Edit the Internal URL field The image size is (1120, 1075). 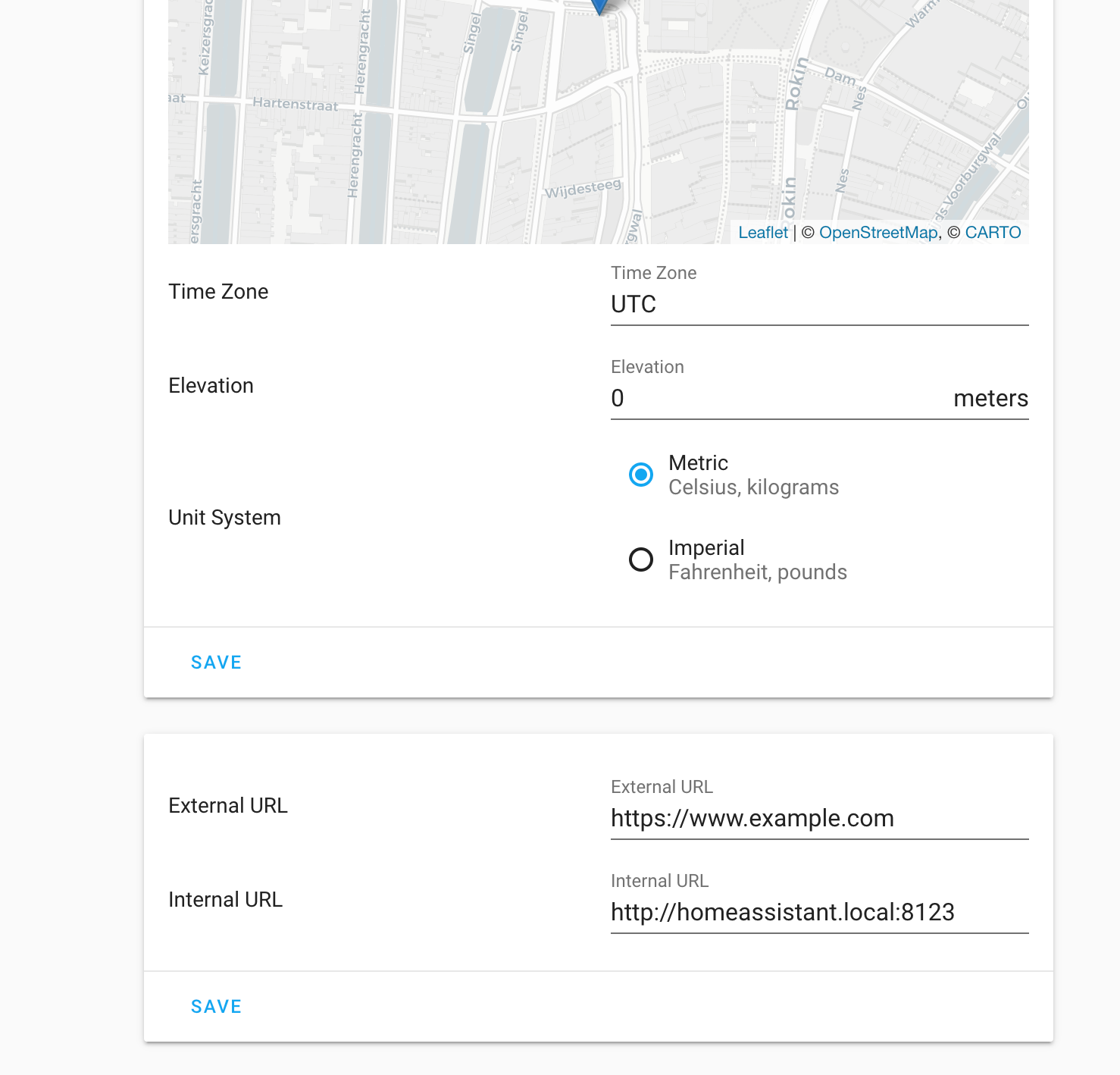point(820,913)
